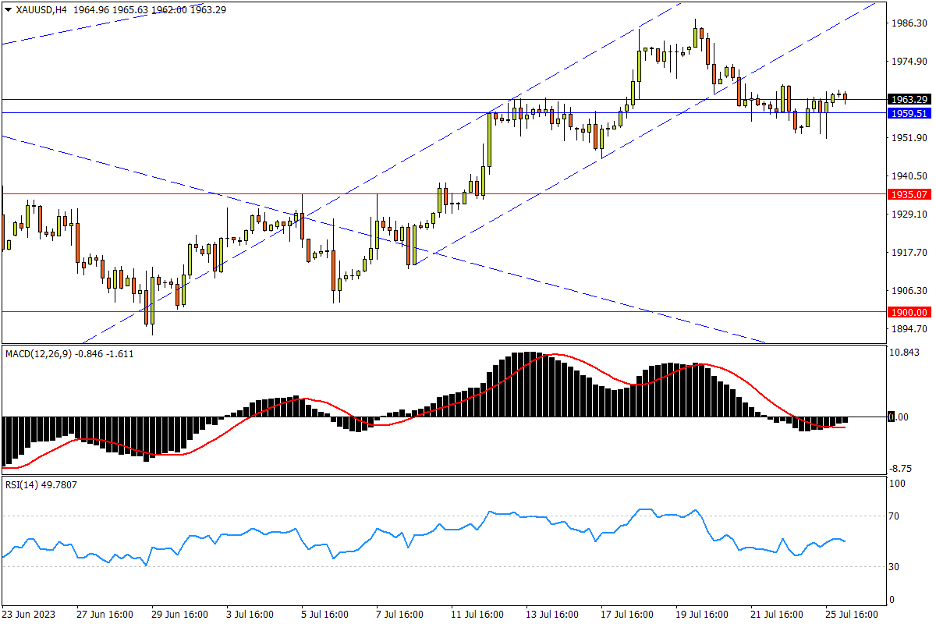Image resolution: width=936 pixels, height=624 pixels.
Task: Select the blue 1959.51 price label
Action: tap(909, 114)
